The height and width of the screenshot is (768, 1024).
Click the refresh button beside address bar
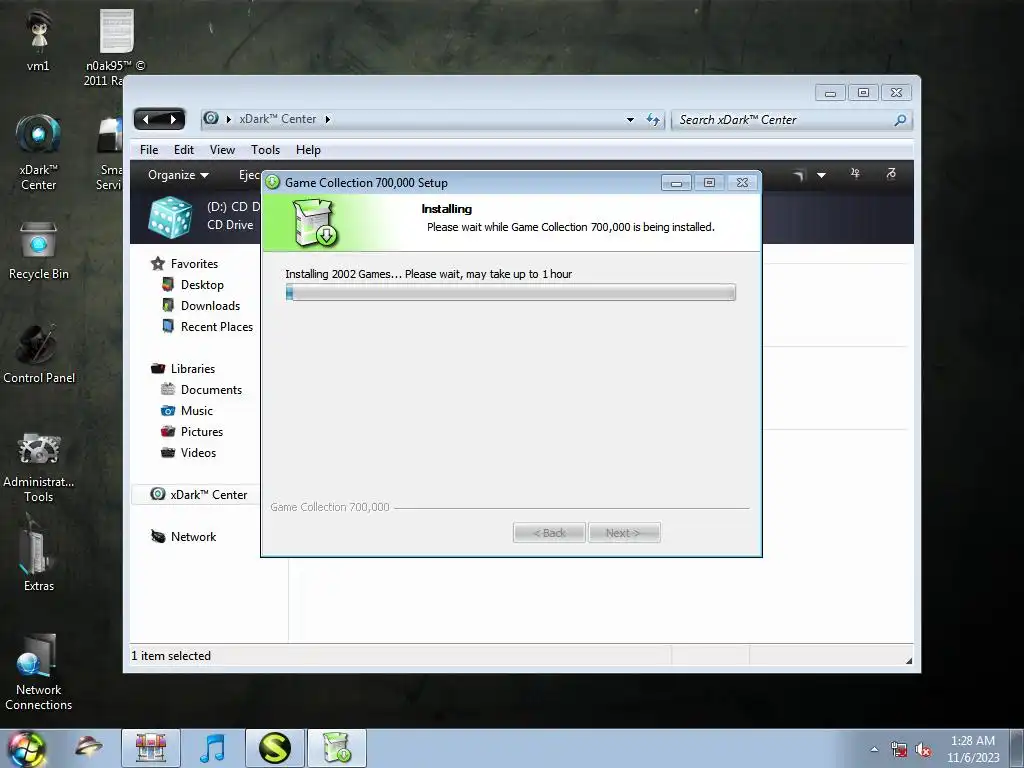(653, 120)
